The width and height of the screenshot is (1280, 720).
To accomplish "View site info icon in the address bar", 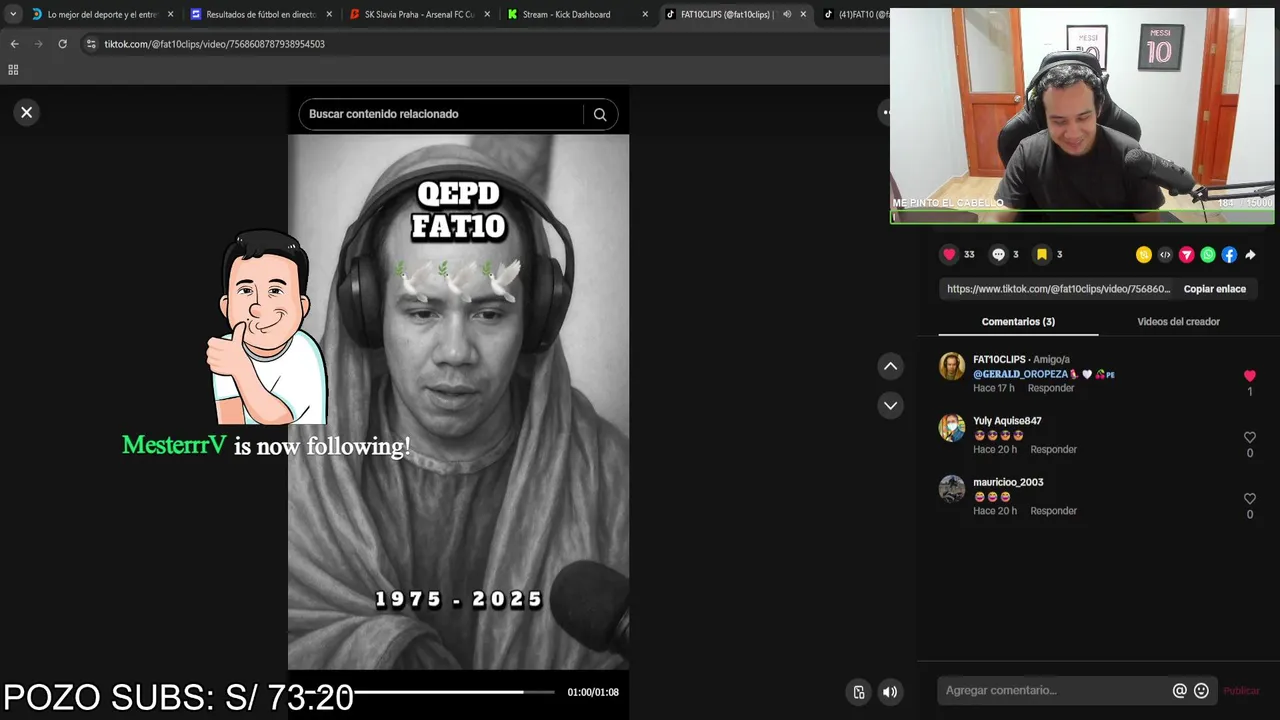I will click(91, 44).
